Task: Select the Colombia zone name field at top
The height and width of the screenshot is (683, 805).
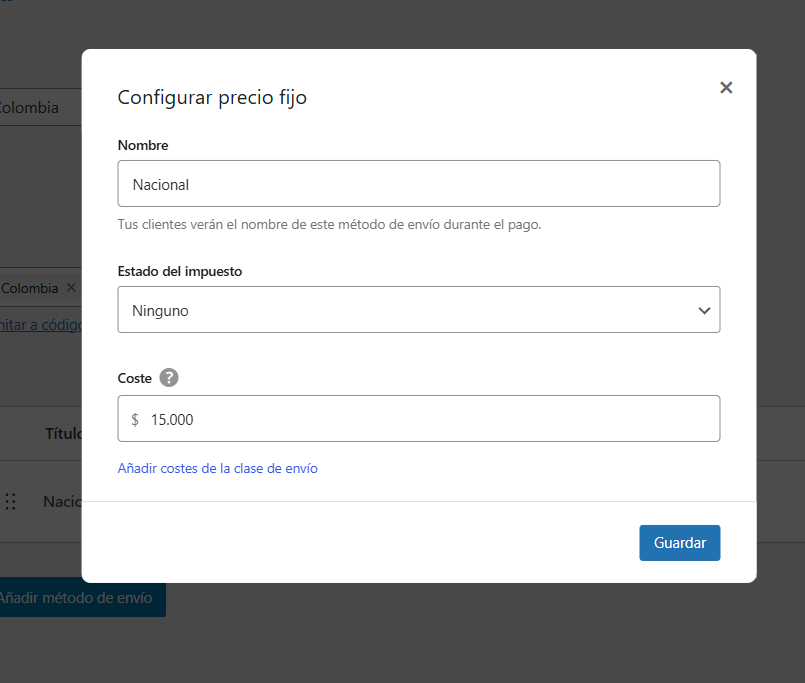Action: point(38,108)
